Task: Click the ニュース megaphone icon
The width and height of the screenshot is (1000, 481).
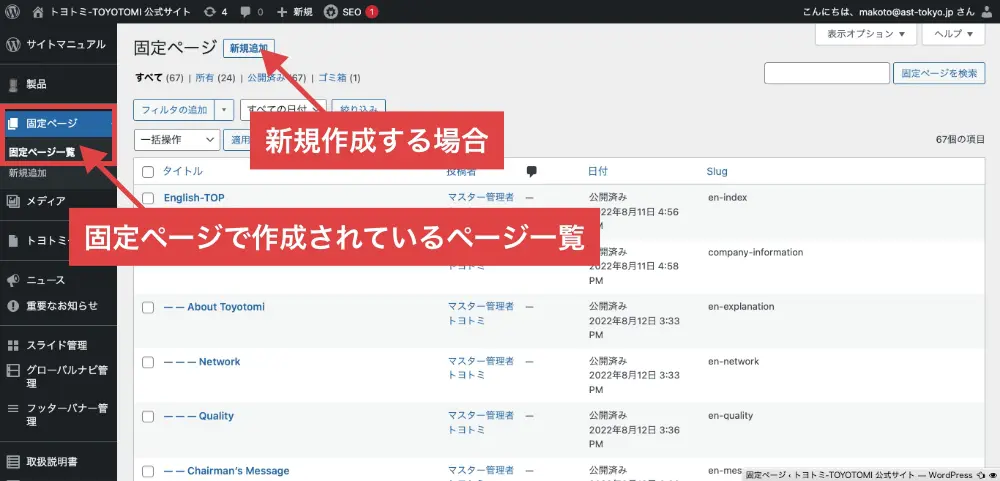Action: [12, 280]
